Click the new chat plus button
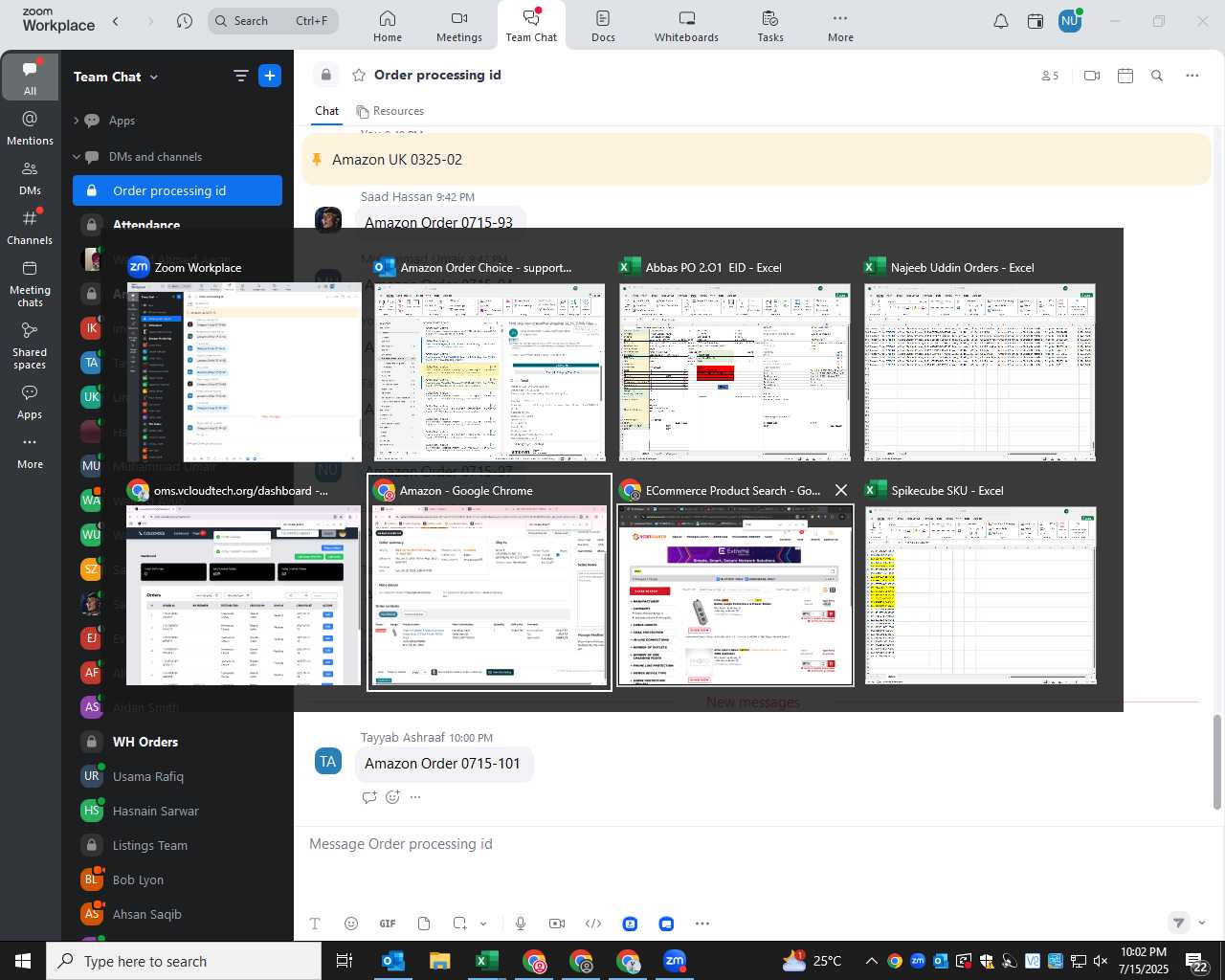Screen dimensions: 1225x980 (270, 76)
